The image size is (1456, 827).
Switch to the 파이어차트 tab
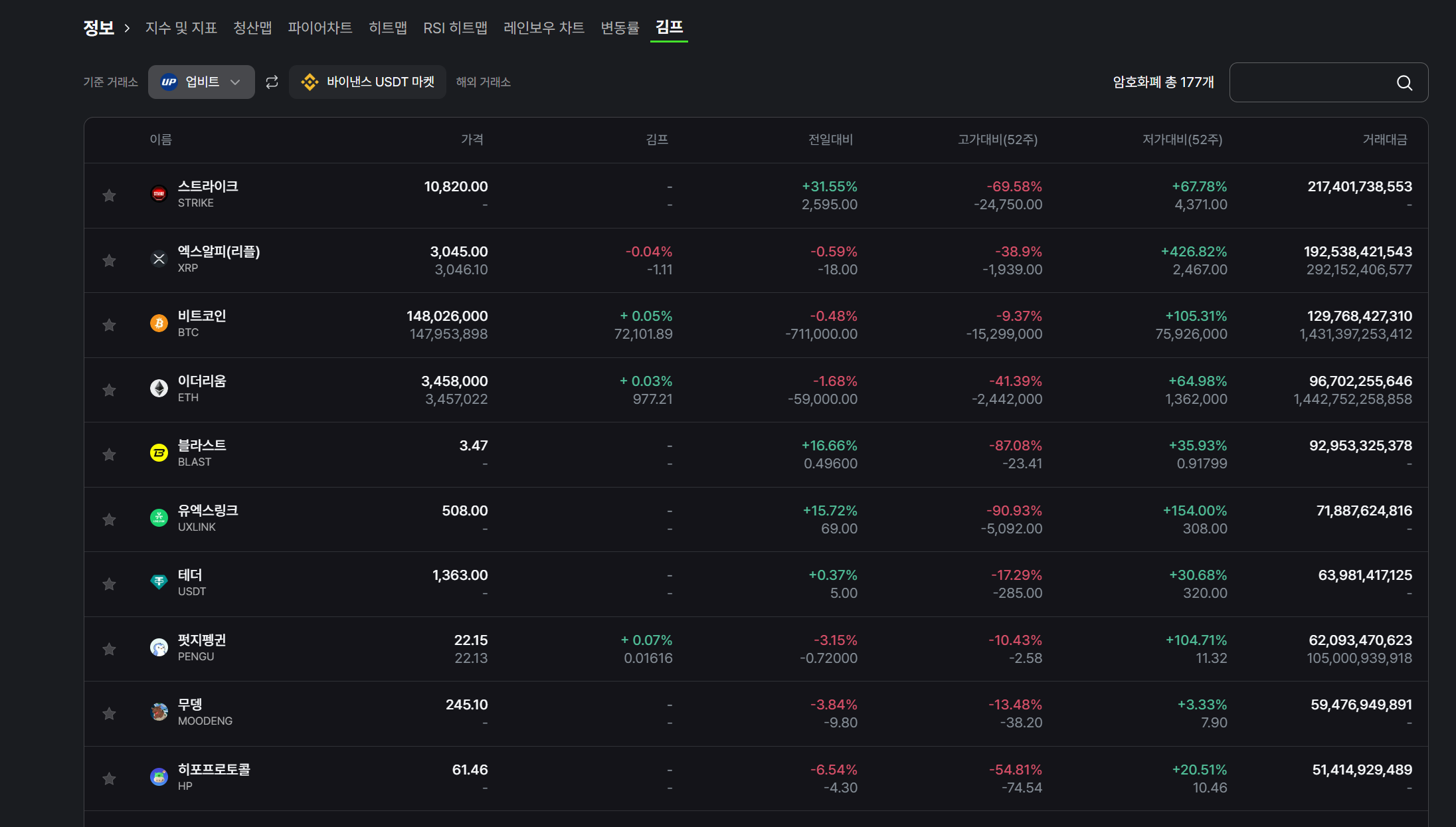[x=320, y=28]
